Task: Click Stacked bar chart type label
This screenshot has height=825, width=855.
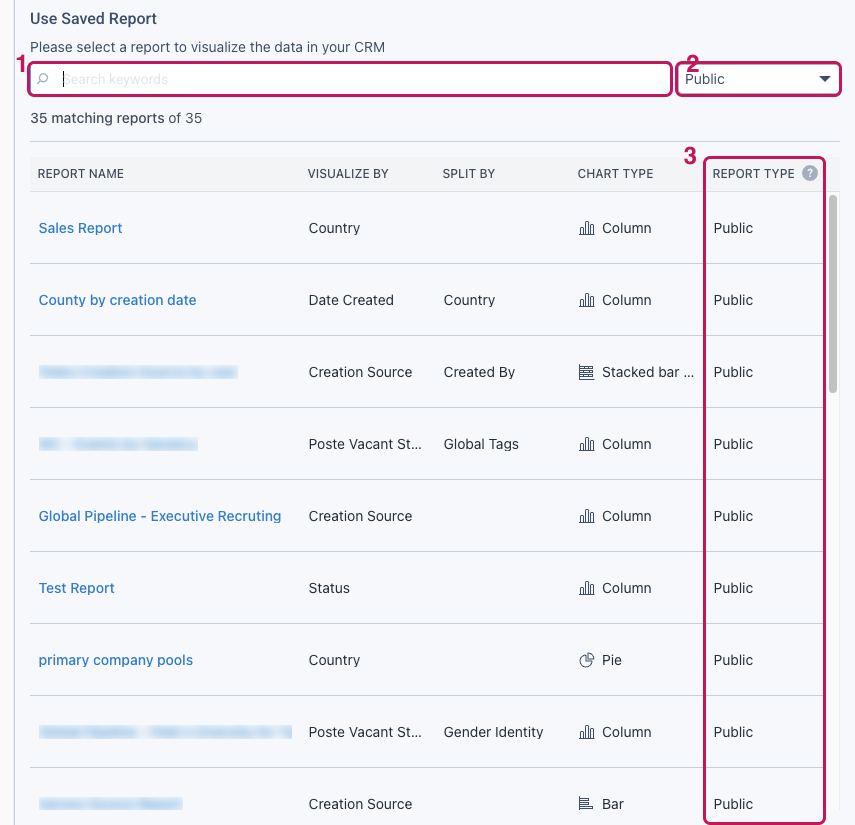Action: pyautogui.click(x=648, y=372)
